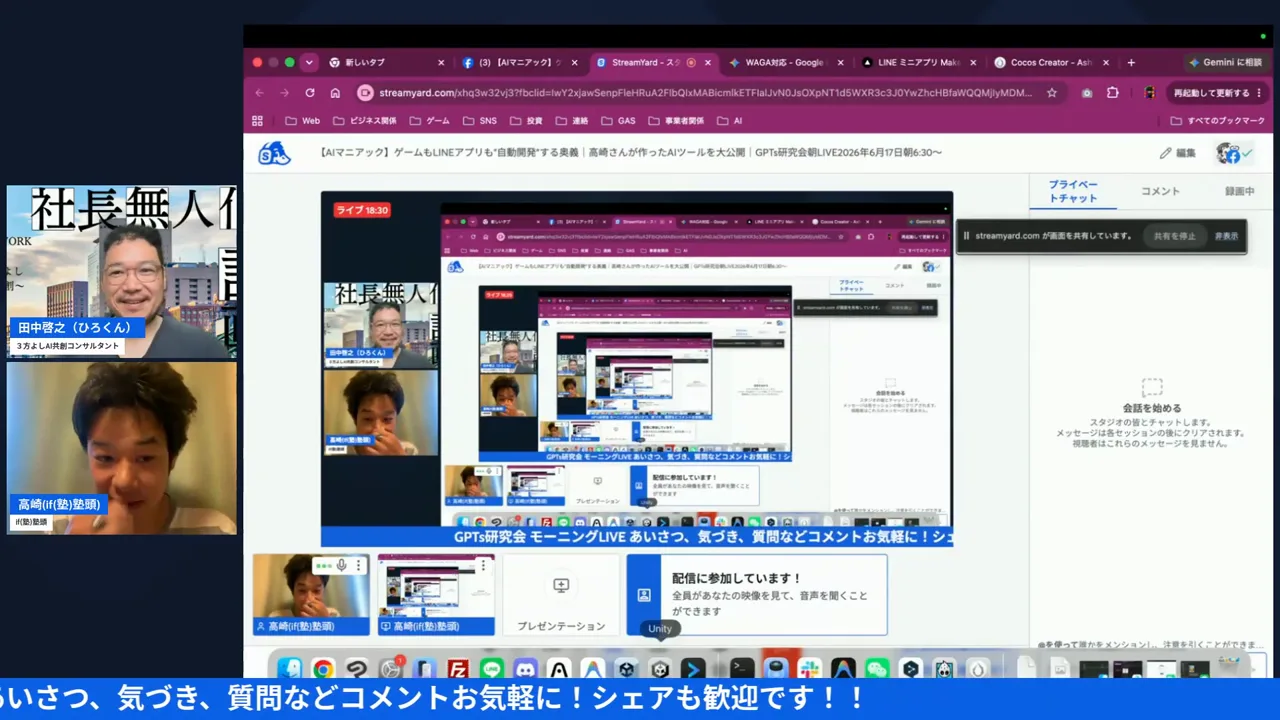The image size is (1280, 720).
Task: Open the GAS bookmarks folder
Action: pyautogui.click(x=618, y=120)
